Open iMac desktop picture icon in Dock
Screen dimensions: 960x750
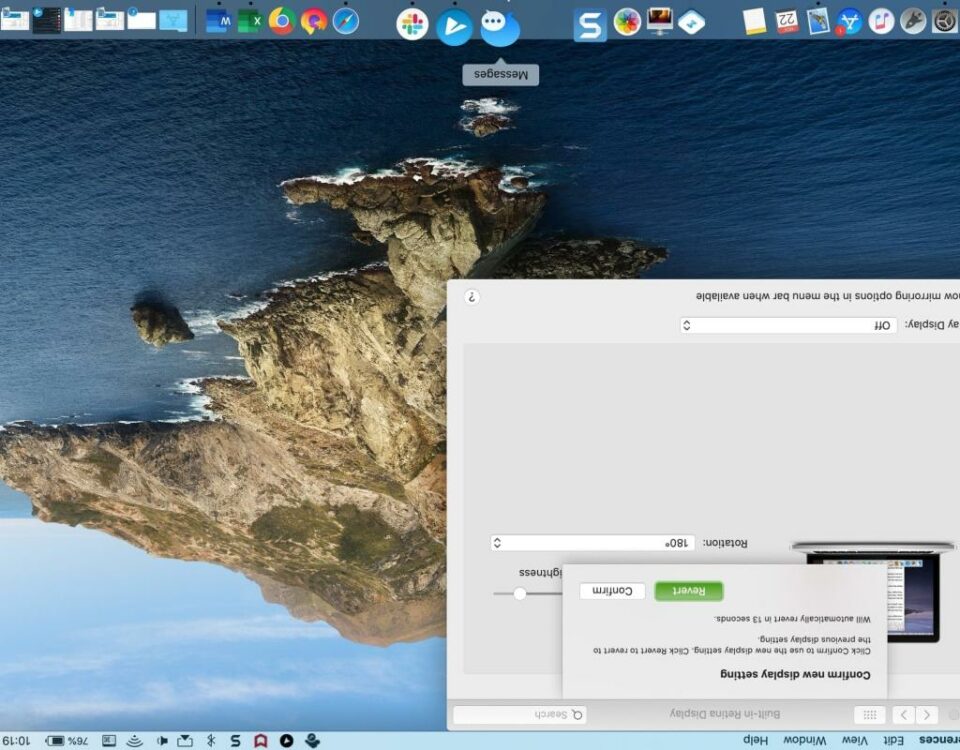659,21
